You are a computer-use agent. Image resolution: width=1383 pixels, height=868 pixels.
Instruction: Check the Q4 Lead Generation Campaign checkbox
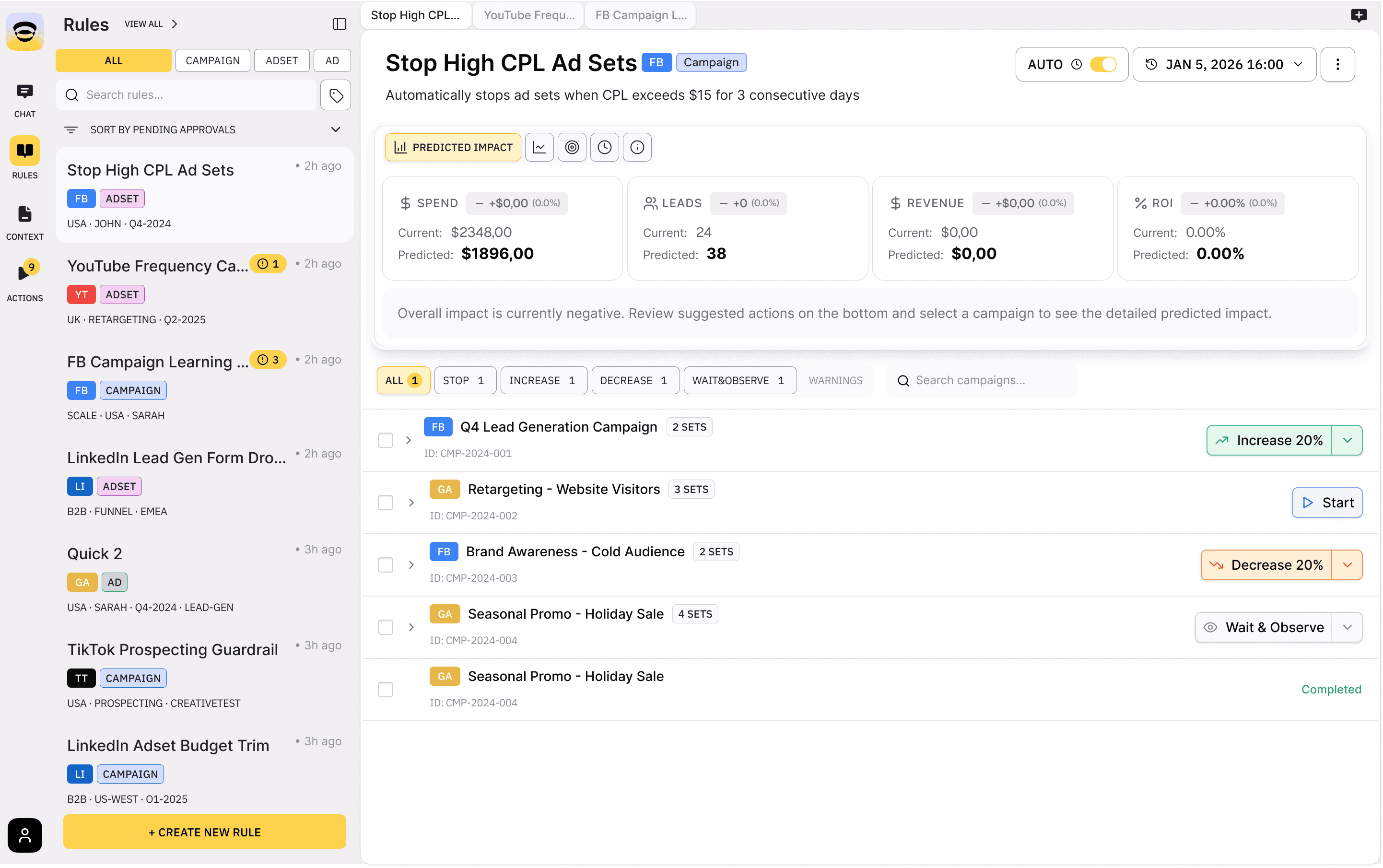pos(385,440)
